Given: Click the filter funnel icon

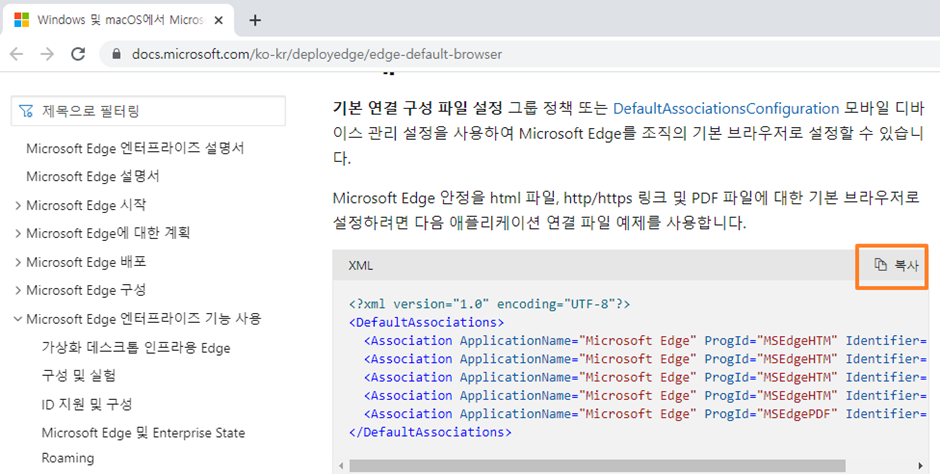Looking at the screenshot, I should click(x=26, y=111).
